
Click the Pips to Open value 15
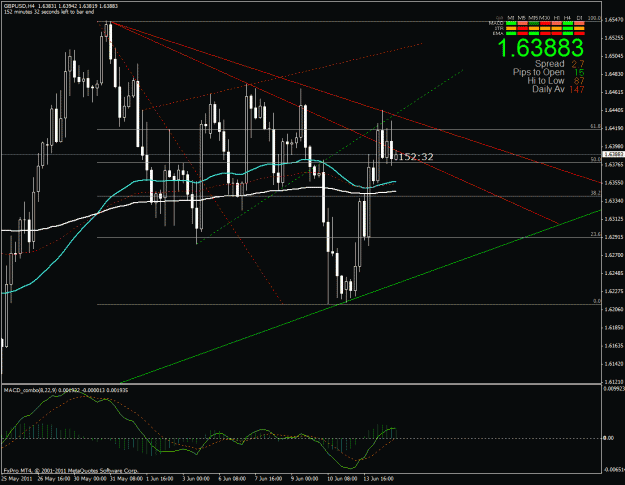click(x=579, y=72)
